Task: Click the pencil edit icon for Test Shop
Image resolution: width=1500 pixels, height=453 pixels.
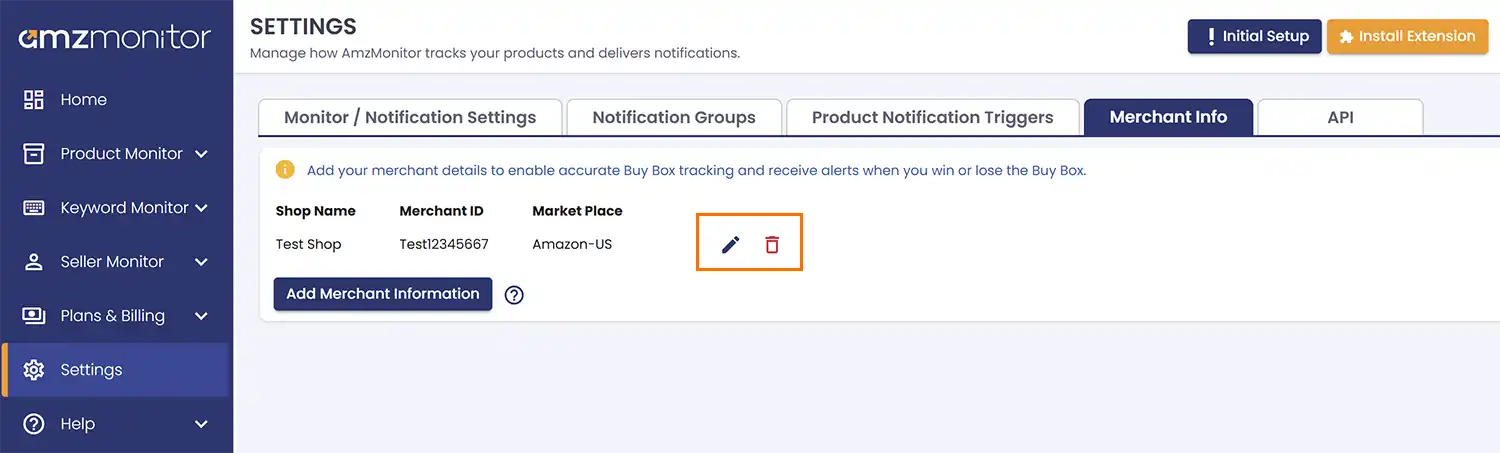Action: (731, 244)
